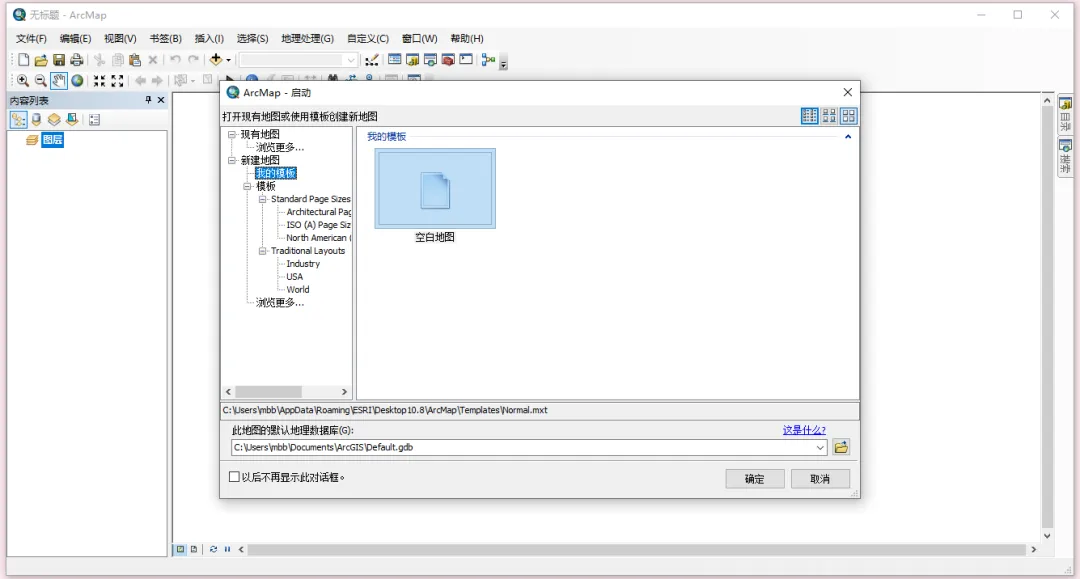Open the map scale combo box
The width and height of the screenshot is (1080, 579).
pyautogui.click(x=298, y=60)
